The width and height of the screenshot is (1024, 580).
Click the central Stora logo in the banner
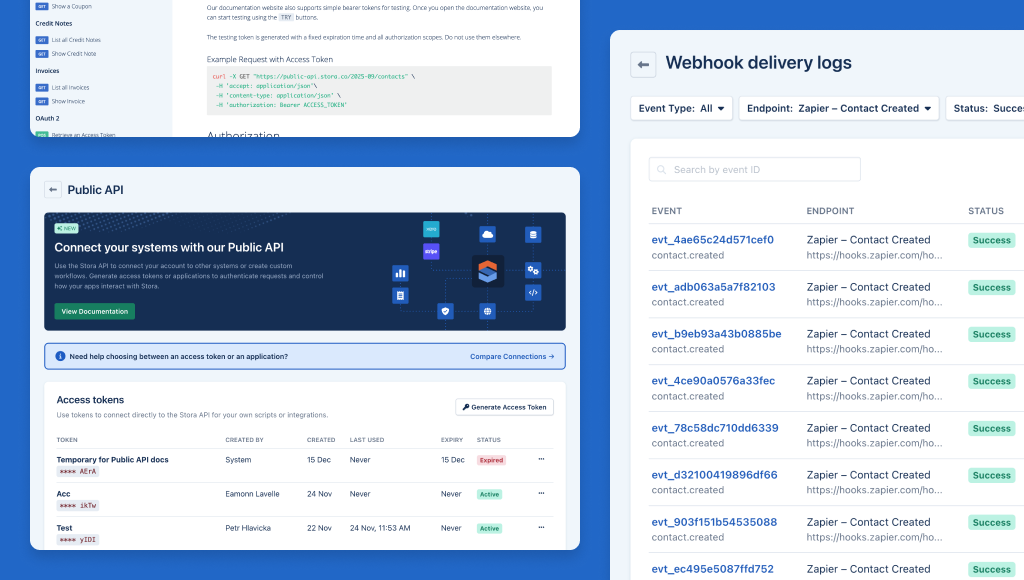coord(488,271)
